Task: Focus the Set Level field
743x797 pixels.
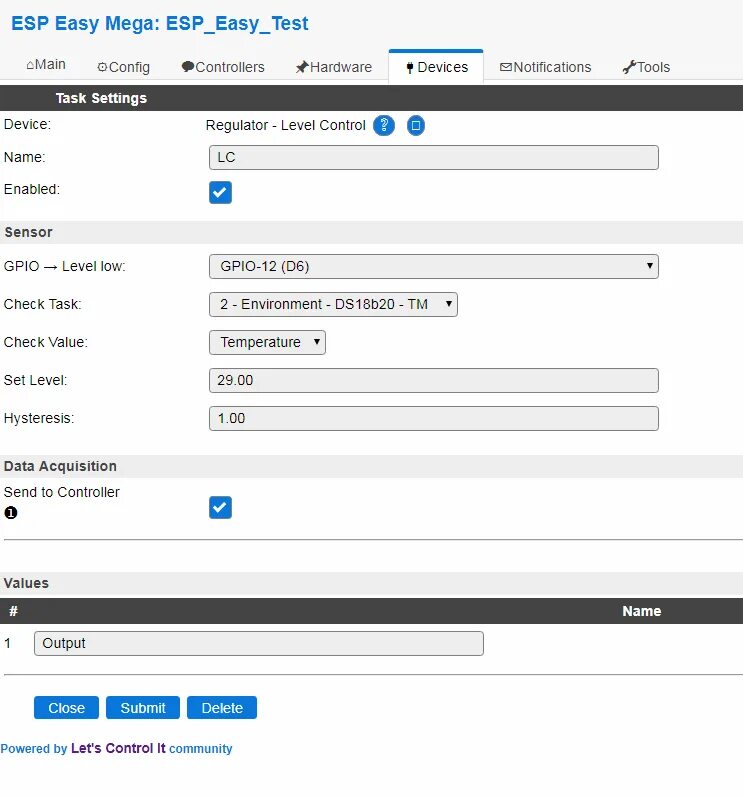Action: (434, 380)
